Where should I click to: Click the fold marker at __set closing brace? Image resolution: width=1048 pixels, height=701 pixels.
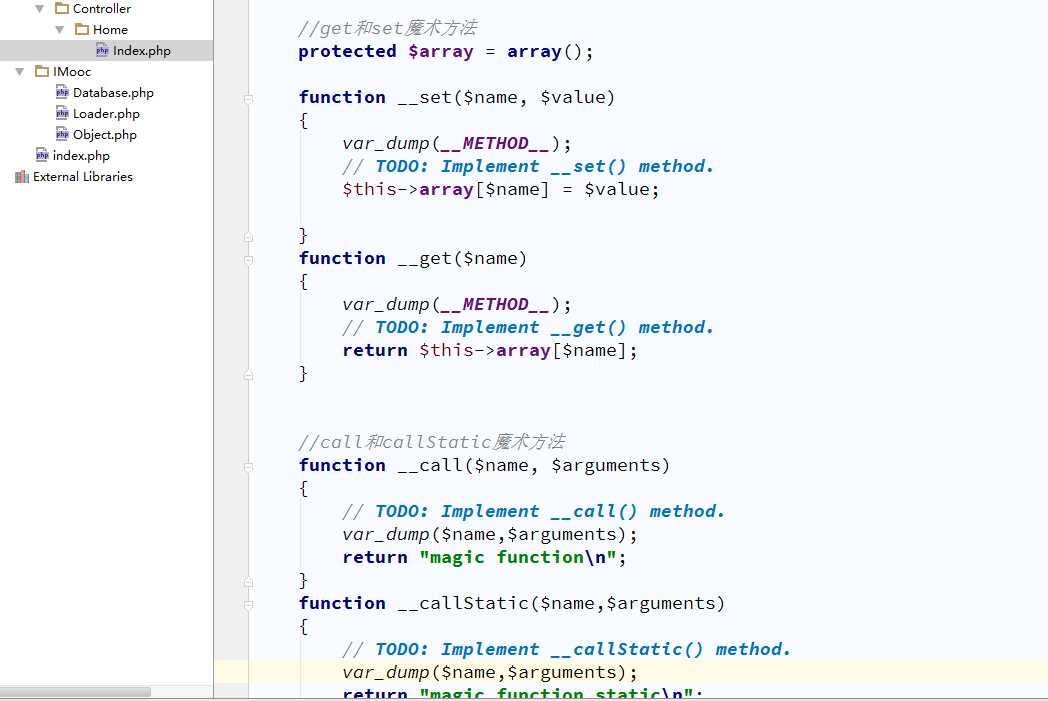(x=249, y=237)
